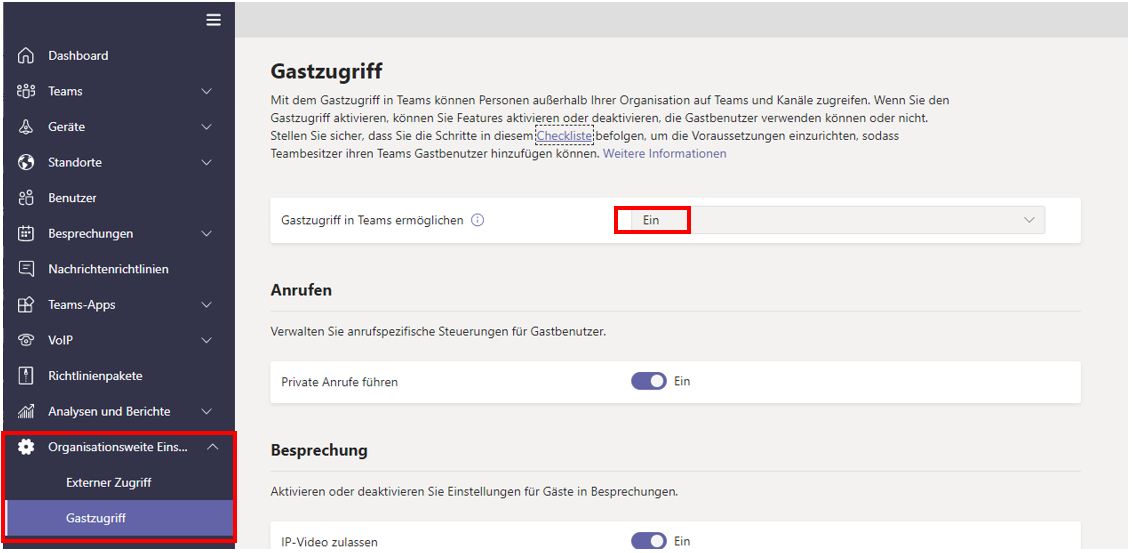Click the Besprechungen calendar icon
Image resolution: width=1132 pixels, height=553 pixels.
pyautogui.click(x=26, y=234)
